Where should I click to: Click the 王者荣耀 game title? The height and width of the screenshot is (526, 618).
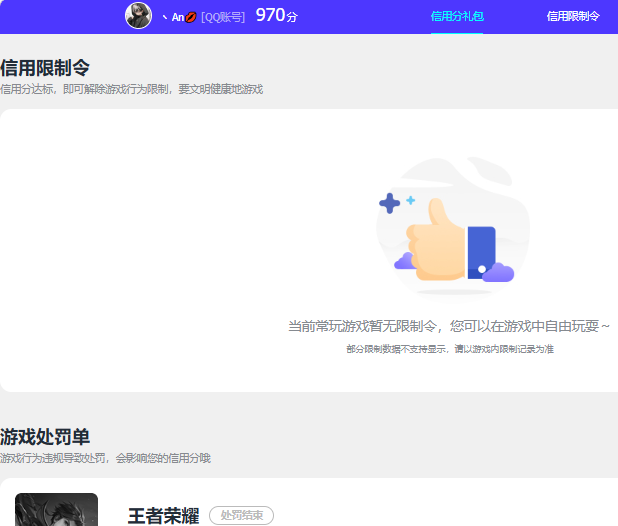tap(163, 515)
